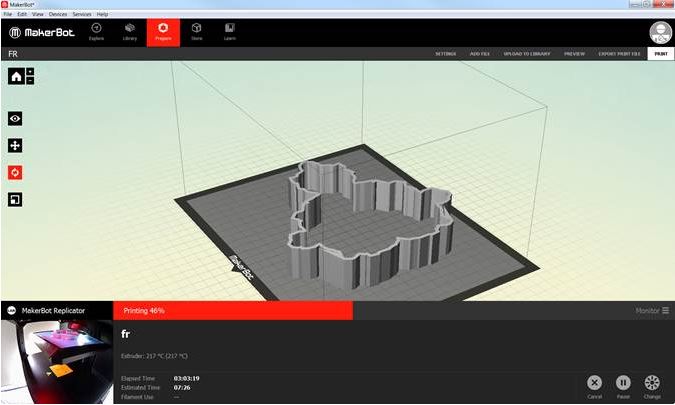The height and width of the screenshot is (405, 675).
Task: Select the Look (eye) view tool
Action: 15,118
